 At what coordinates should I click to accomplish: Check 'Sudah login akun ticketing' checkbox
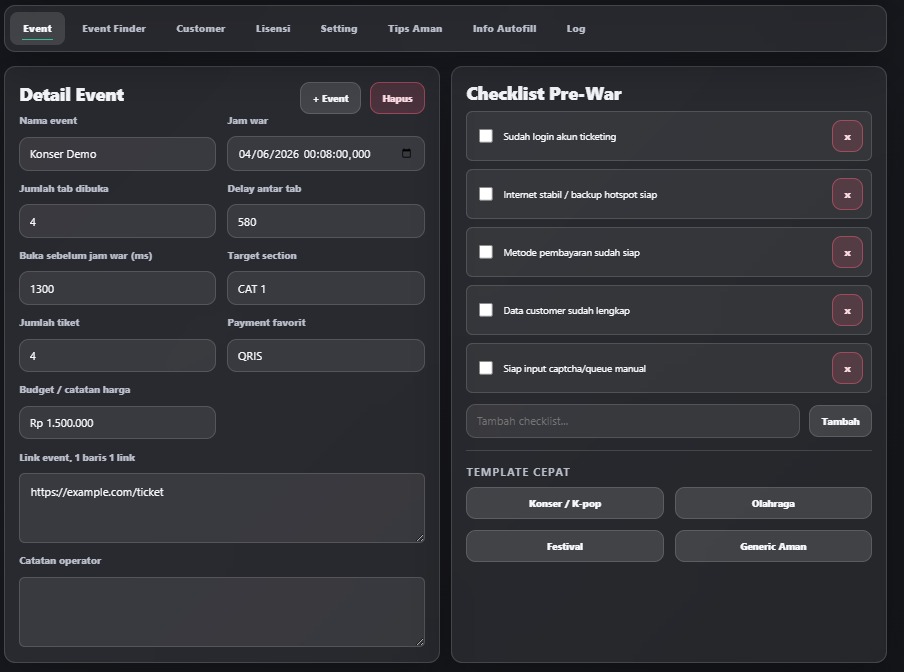pos(486,136)
